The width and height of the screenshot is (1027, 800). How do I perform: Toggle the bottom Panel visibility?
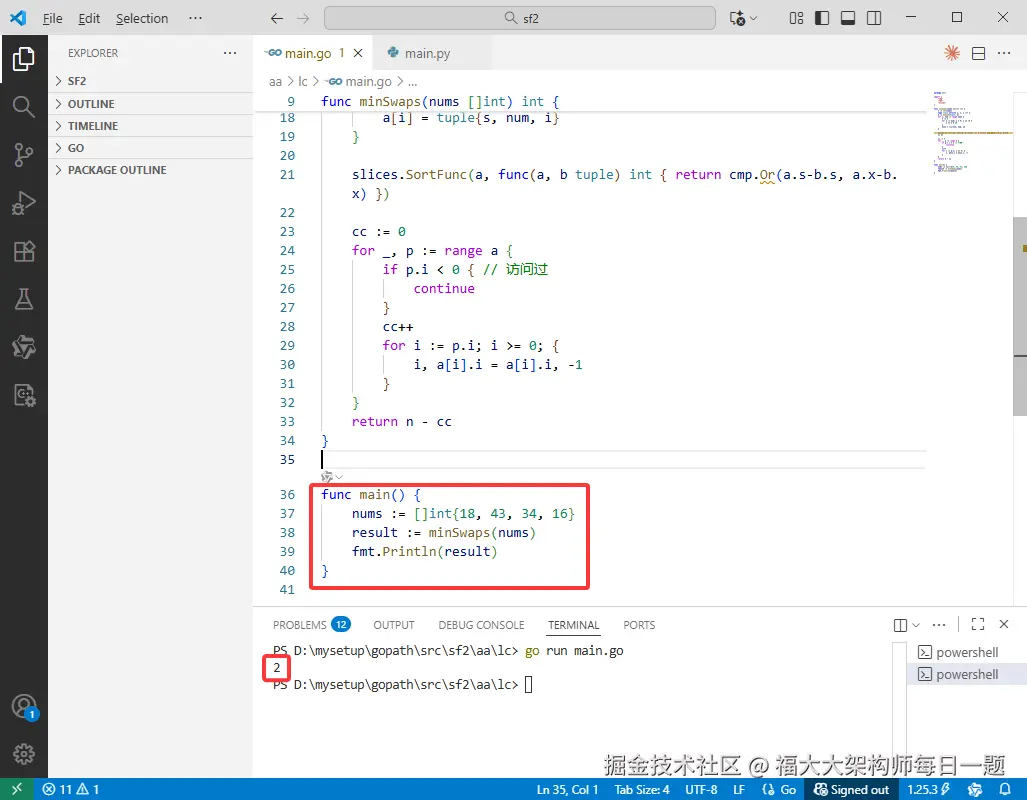tap(848, 18)
